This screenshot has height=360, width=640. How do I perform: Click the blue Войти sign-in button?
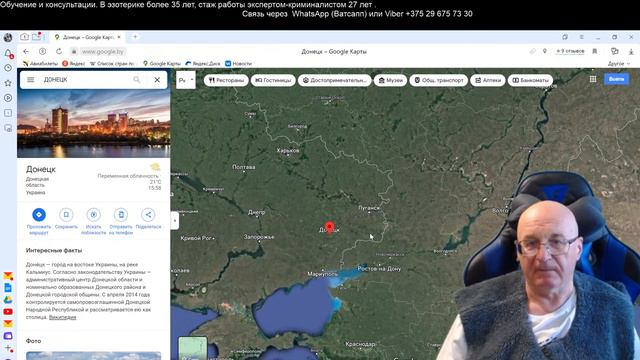tap(616, 79)
